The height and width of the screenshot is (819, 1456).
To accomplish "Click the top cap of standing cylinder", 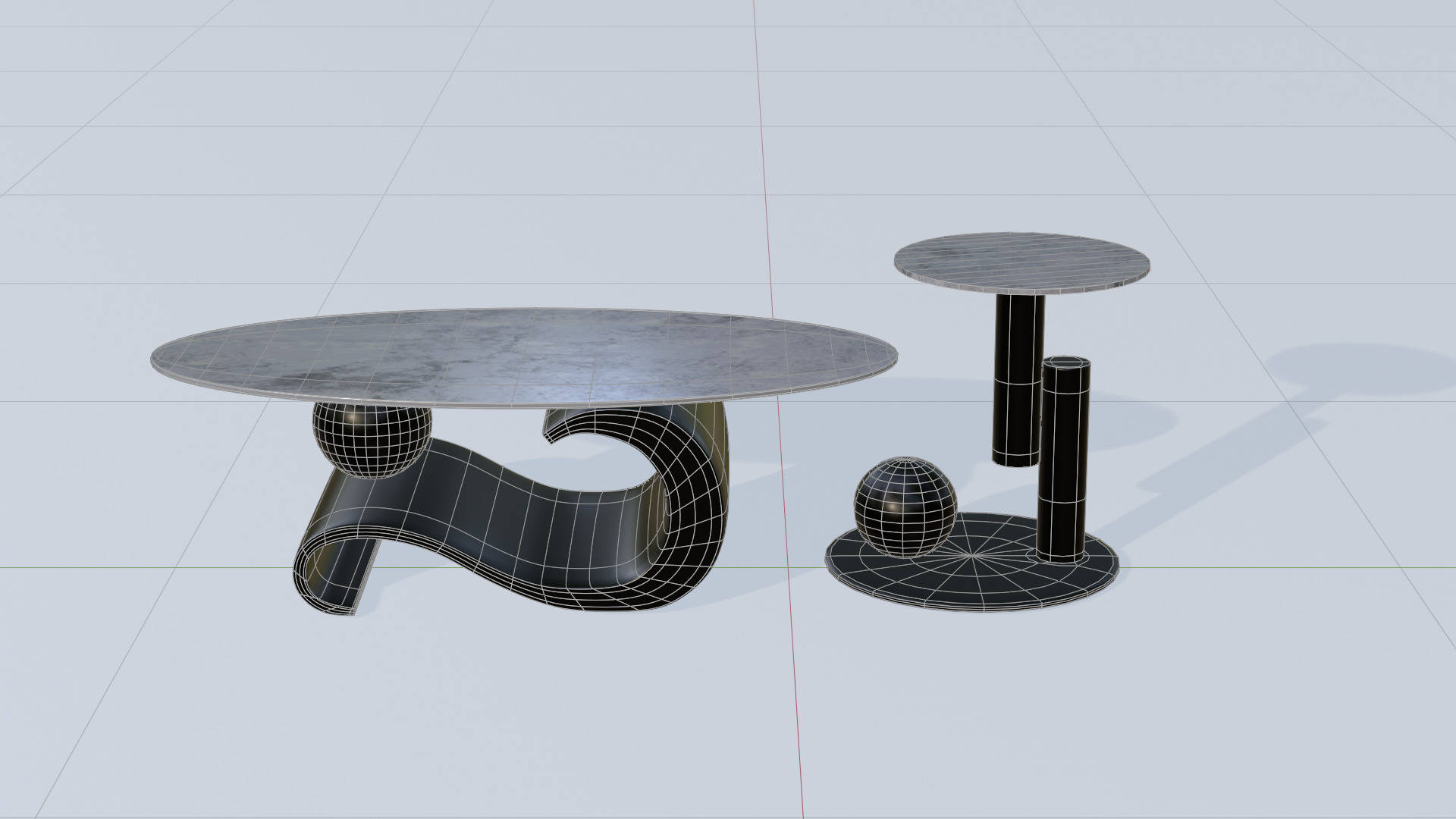I will [1065, 362].
